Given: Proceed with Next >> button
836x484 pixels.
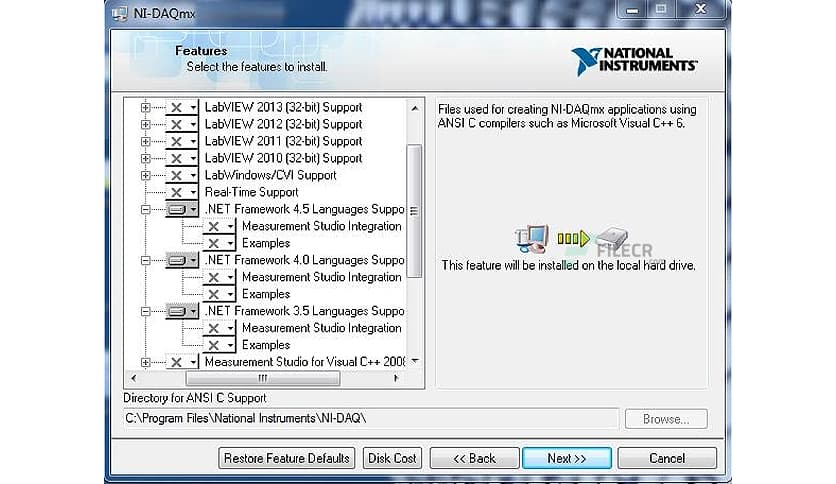Looking at the screenshot, I should point(567,458).
